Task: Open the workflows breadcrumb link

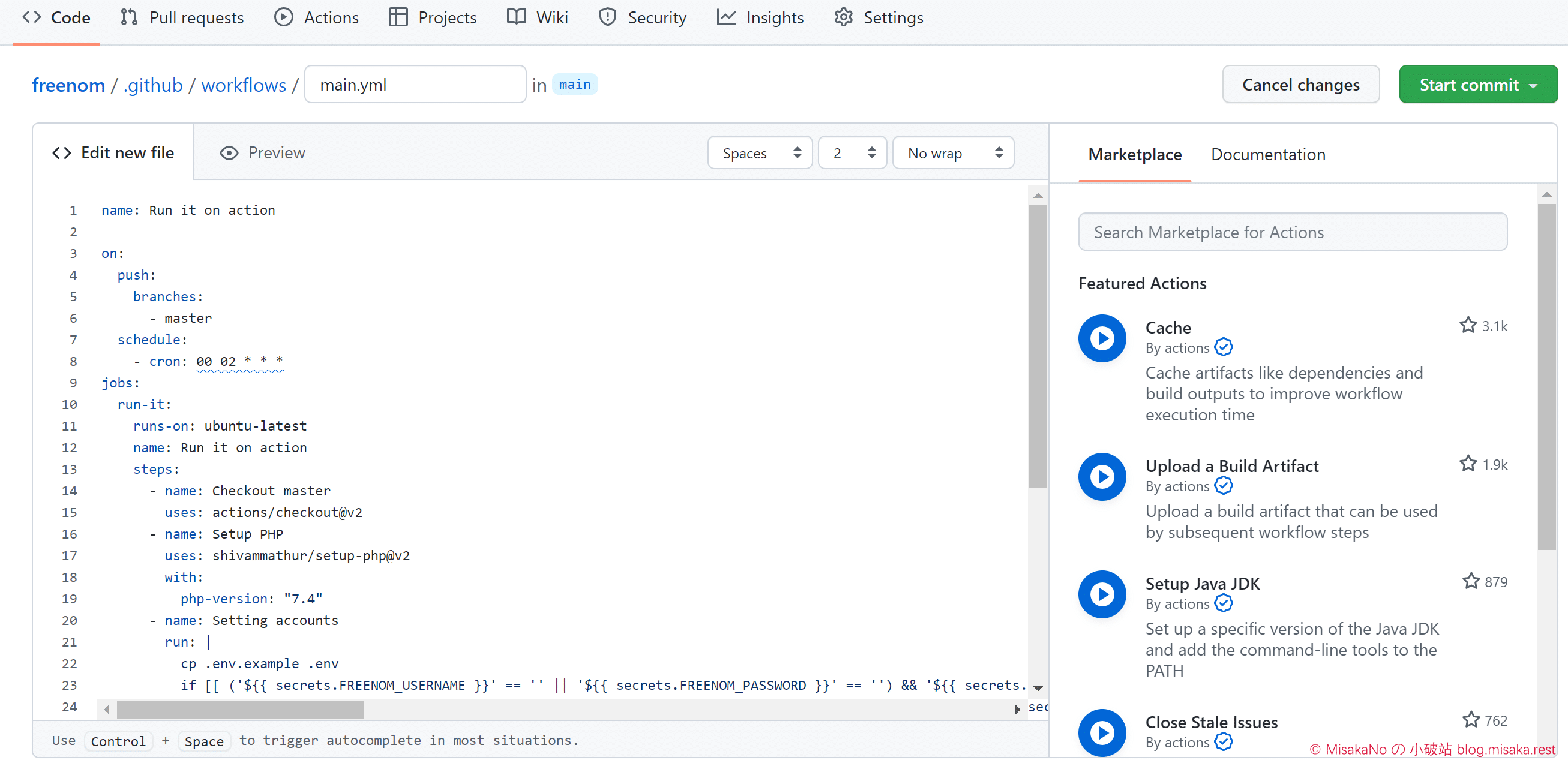Action: [244, 85]
